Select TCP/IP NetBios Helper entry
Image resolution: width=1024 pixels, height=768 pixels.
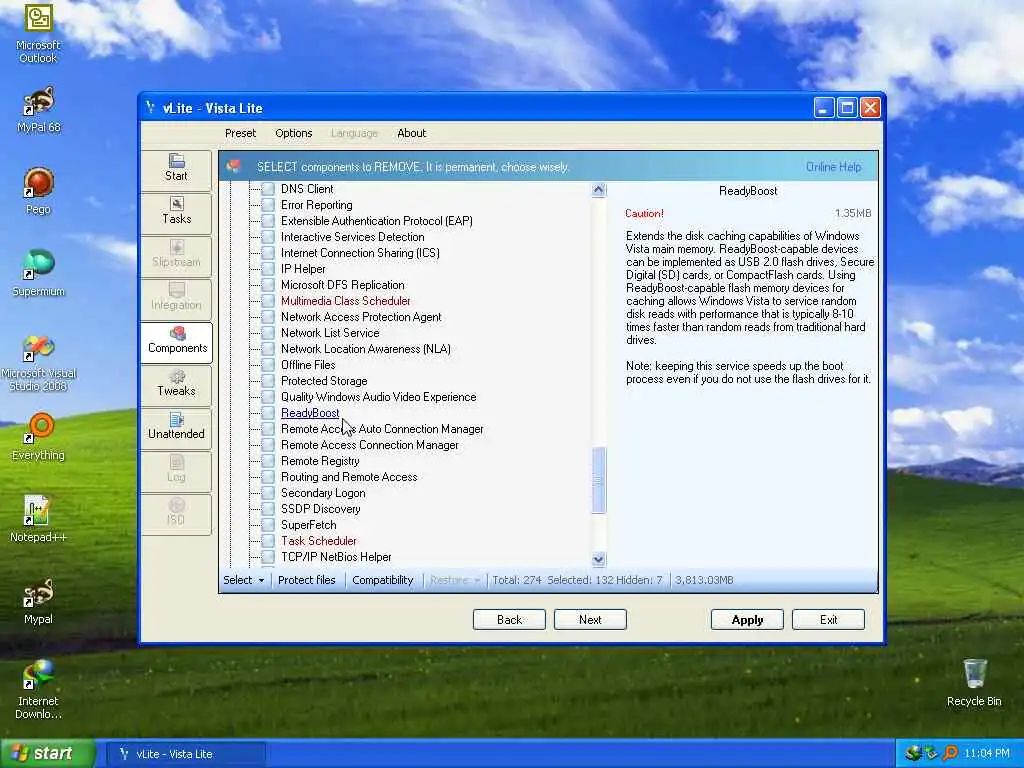point(336,557)
